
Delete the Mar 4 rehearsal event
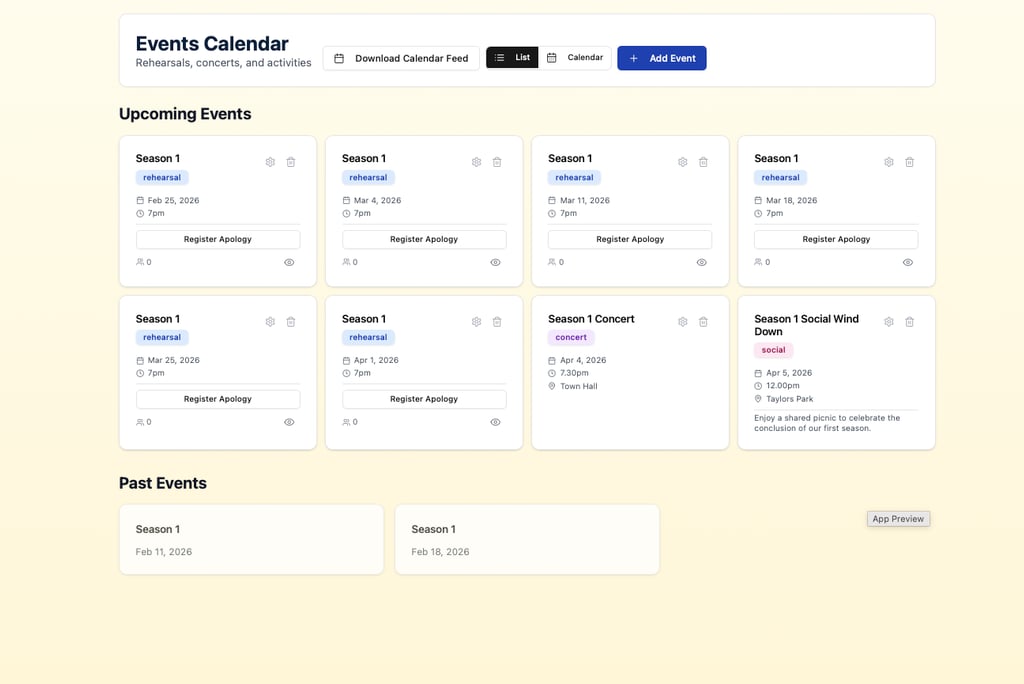(497, 162)
